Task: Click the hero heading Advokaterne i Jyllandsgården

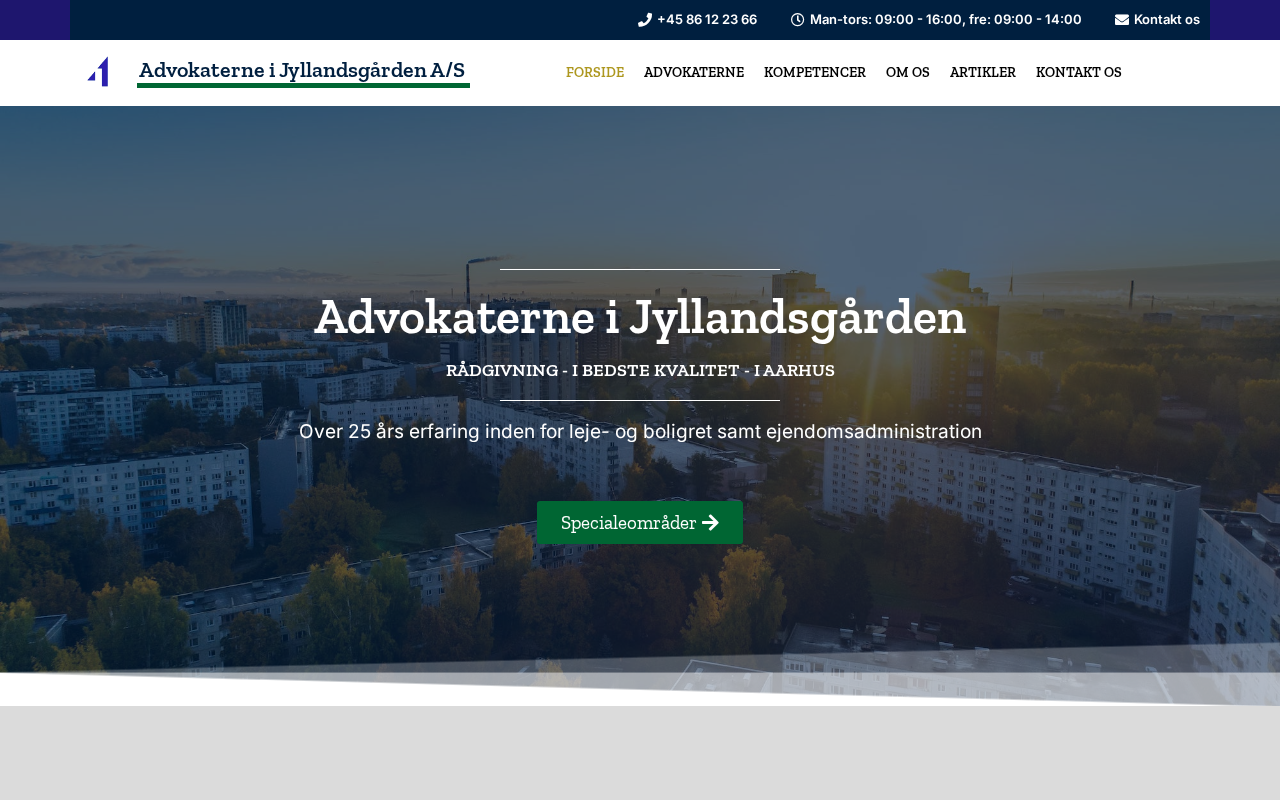Action: pyautogui.click(x=640, y=318)
